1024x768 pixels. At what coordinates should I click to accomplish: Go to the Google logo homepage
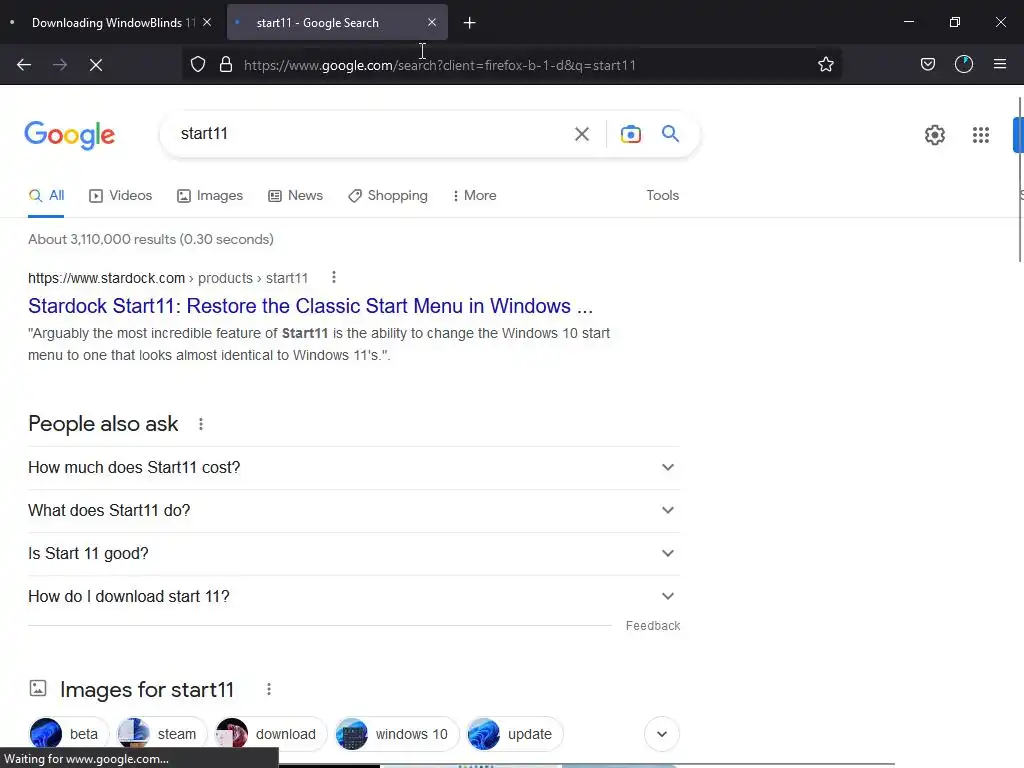pos(70,135)
